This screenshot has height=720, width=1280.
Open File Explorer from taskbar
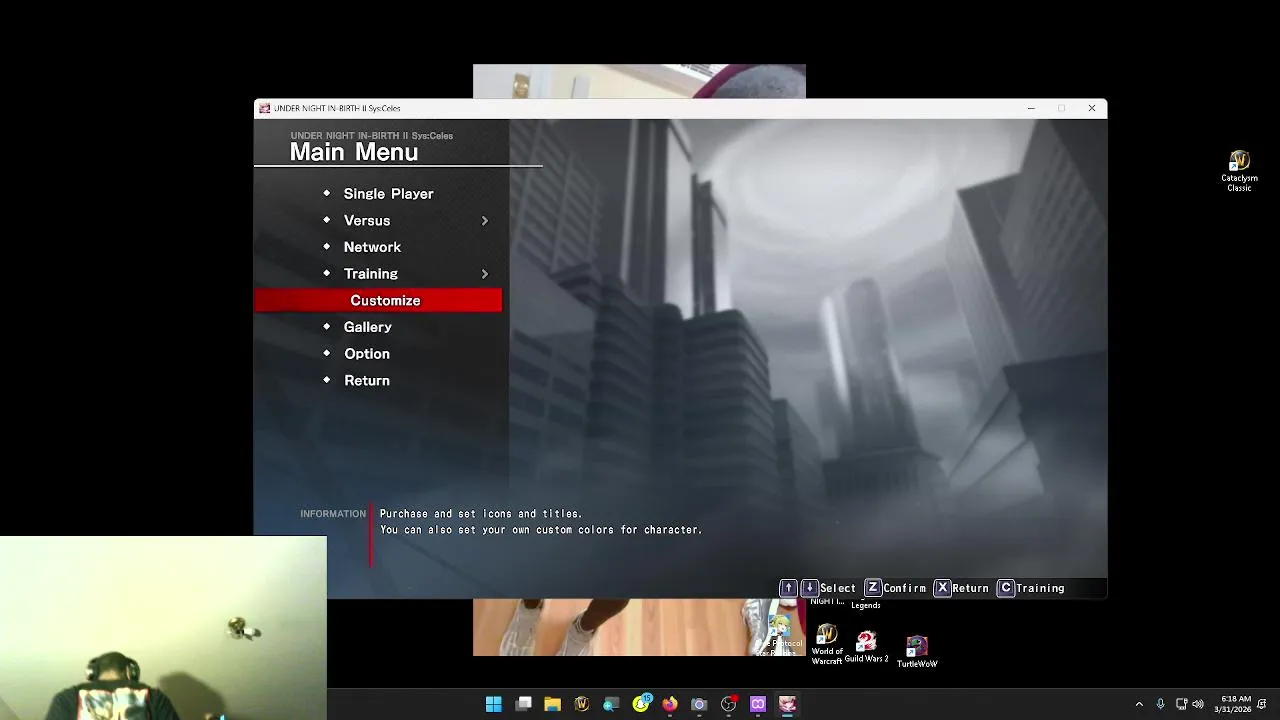coord(552,704)
